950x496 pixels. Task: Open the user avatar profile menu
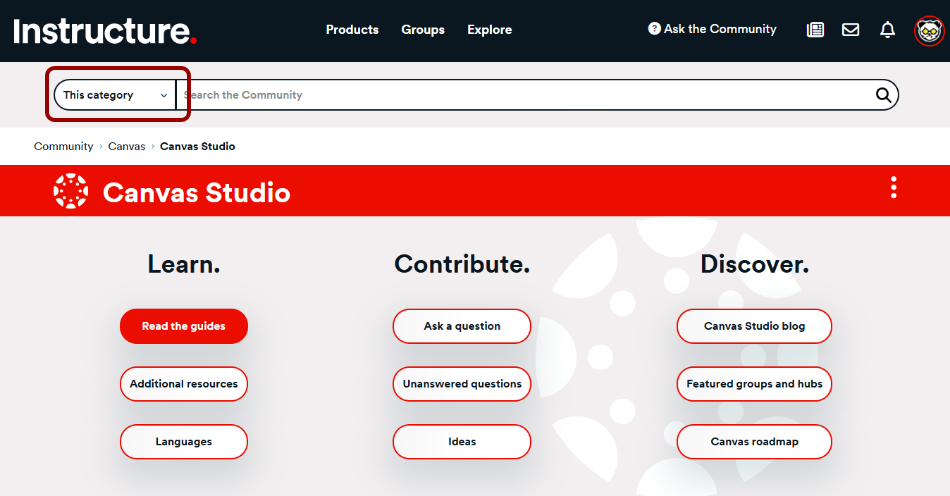(x=929, y=31)
